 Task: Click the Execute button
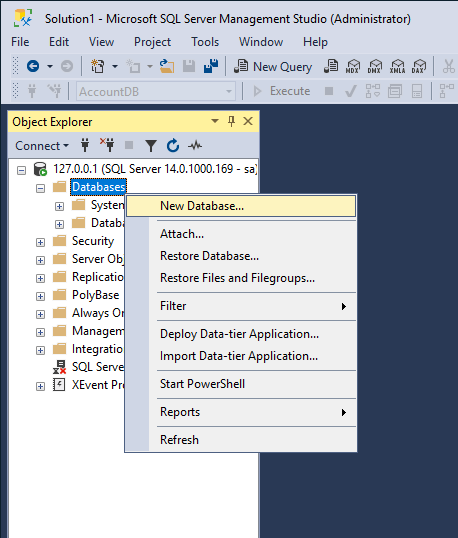coord(281,91)
